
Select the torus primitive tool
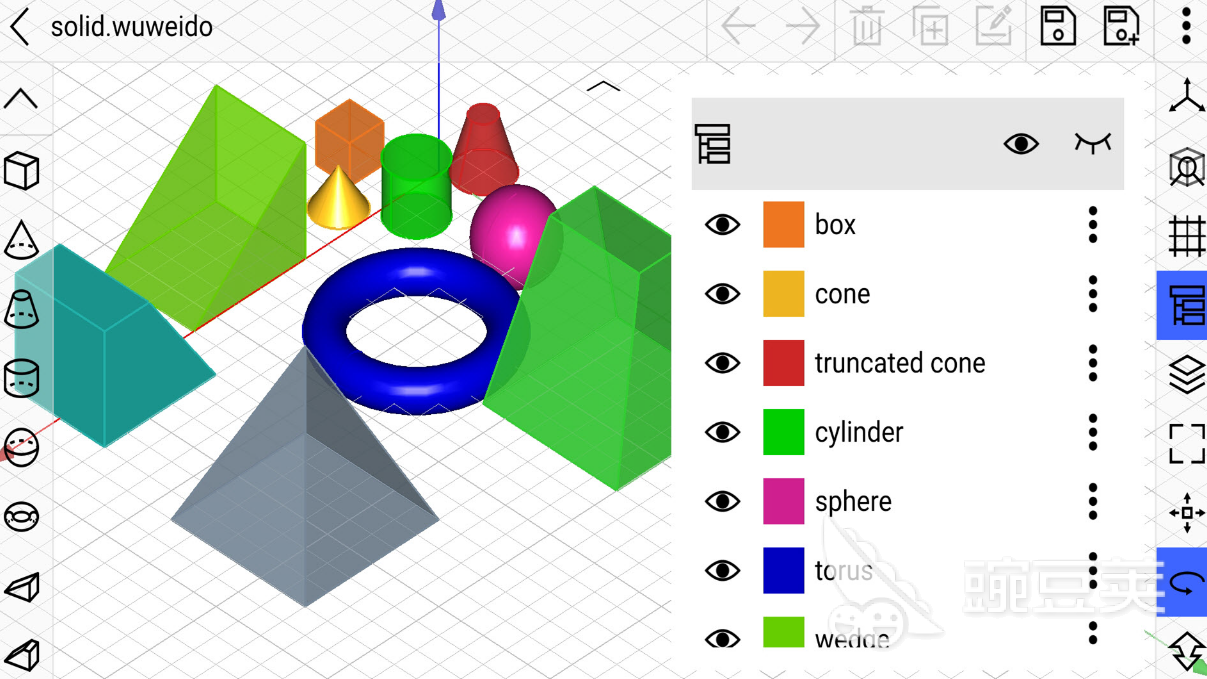pyautogui.click(x=22, y=517)
